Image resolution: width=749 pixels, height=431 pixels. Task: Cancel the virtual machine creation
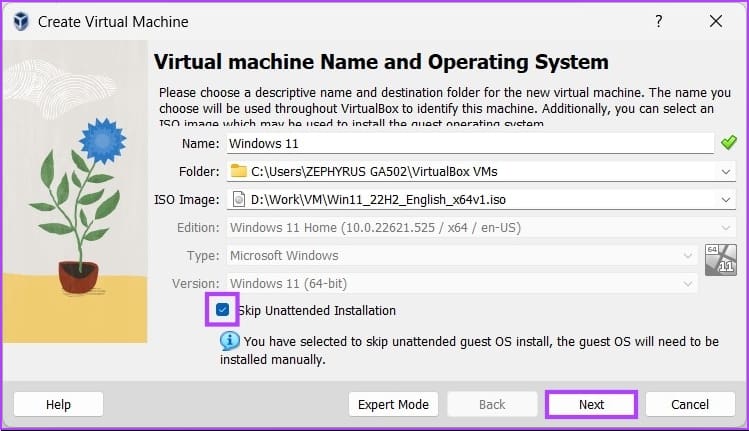[x=690, y=404]
